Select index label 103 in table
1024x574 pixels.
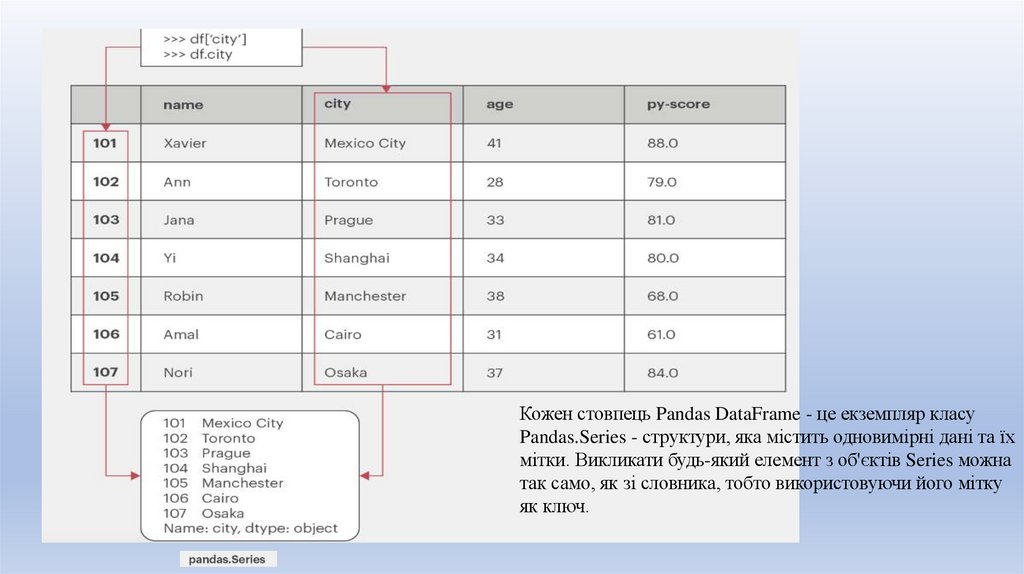tap(106, 219)
